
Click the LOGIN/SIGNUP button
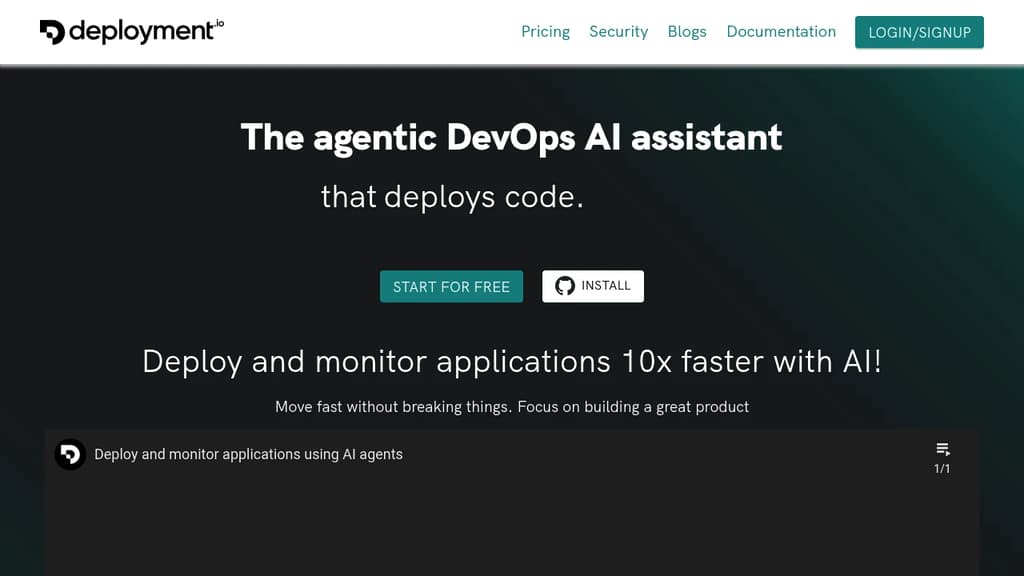pyautogui.click(x=920, y=32)
